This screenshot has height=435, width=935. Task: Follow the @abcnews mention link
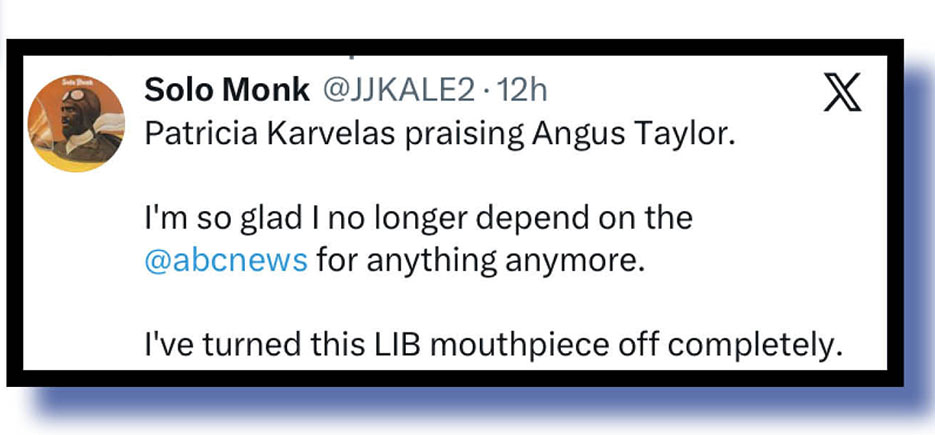point(226,264)
